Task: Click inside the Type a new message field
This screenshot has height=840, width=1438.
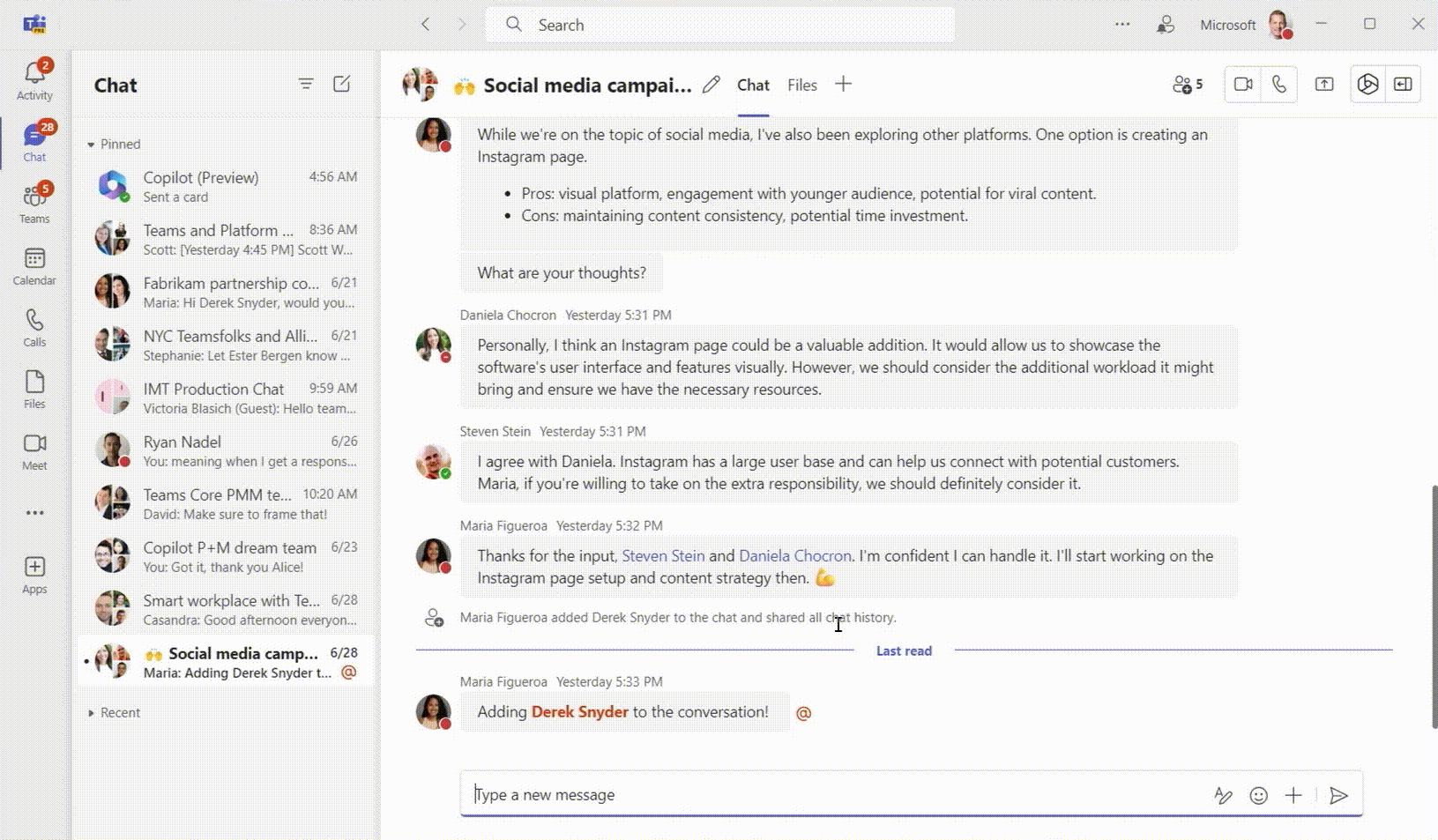Action: (x=794, y=794)
